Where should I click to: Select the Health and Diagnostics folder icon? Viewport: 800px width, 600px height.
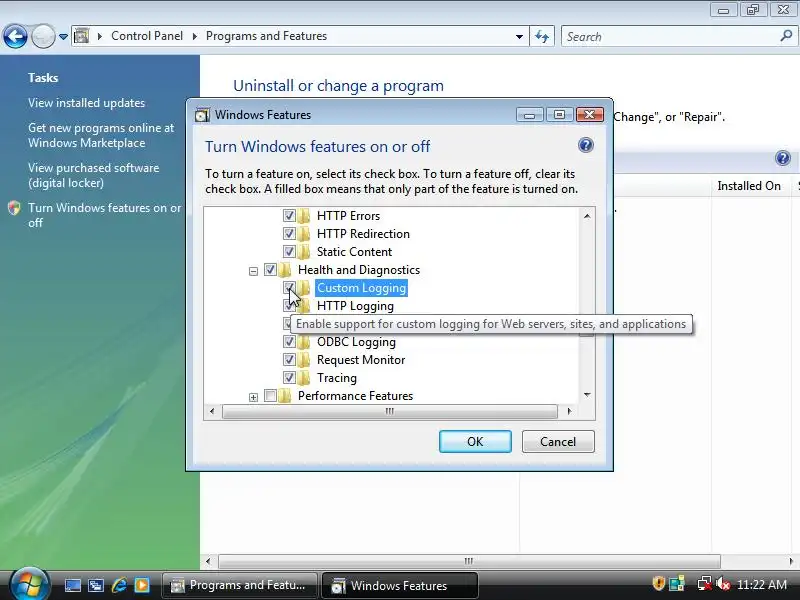285,269
